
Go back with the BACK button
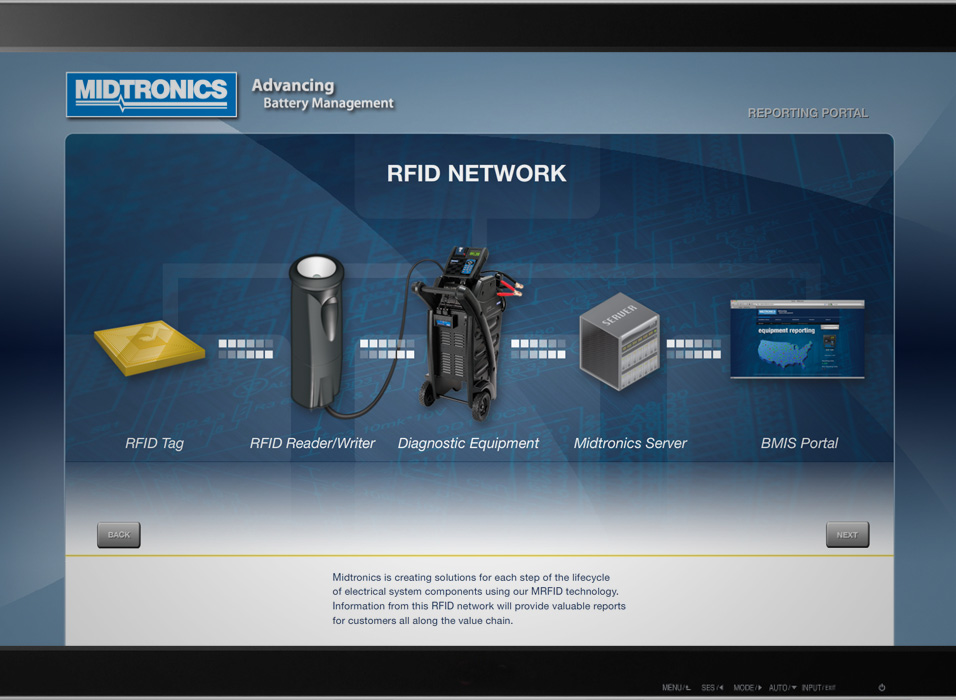point(119,535)
